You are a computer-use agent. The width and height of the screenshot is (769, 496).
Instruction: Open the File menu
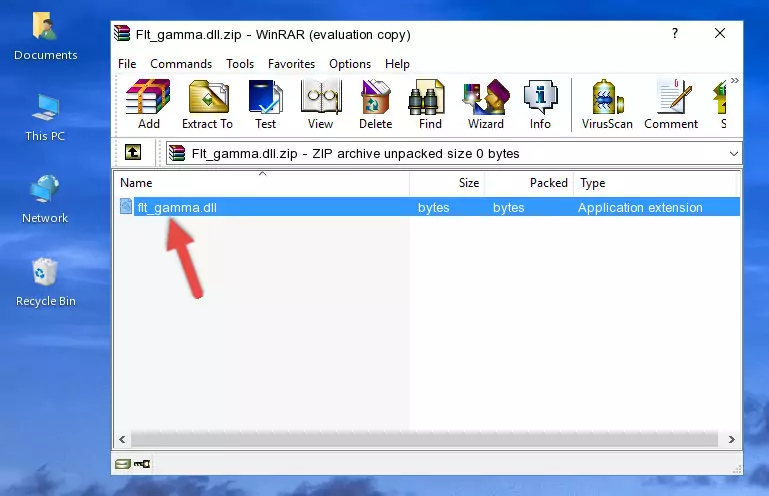point(127,64)
